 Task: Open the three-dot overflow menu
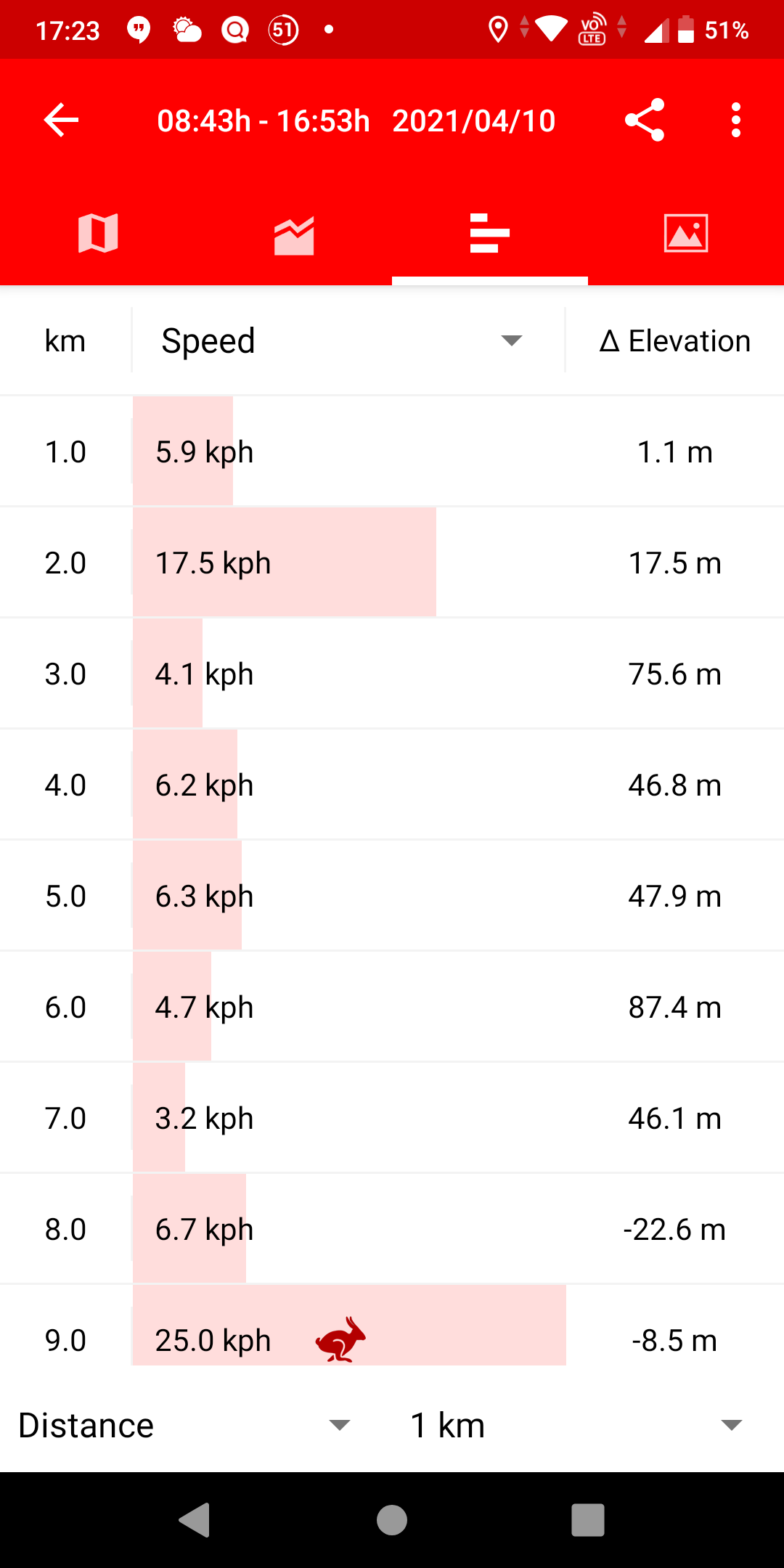[x=736, y=121]
